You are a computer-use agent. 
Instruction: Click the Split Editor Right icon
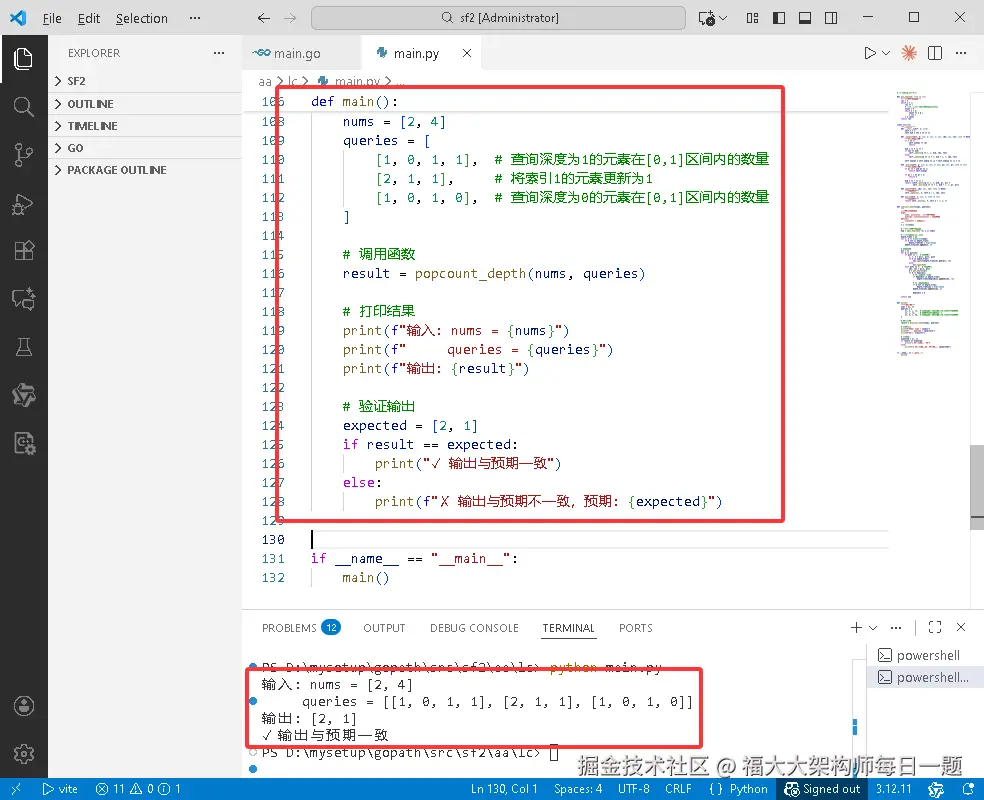click(934, 53)
